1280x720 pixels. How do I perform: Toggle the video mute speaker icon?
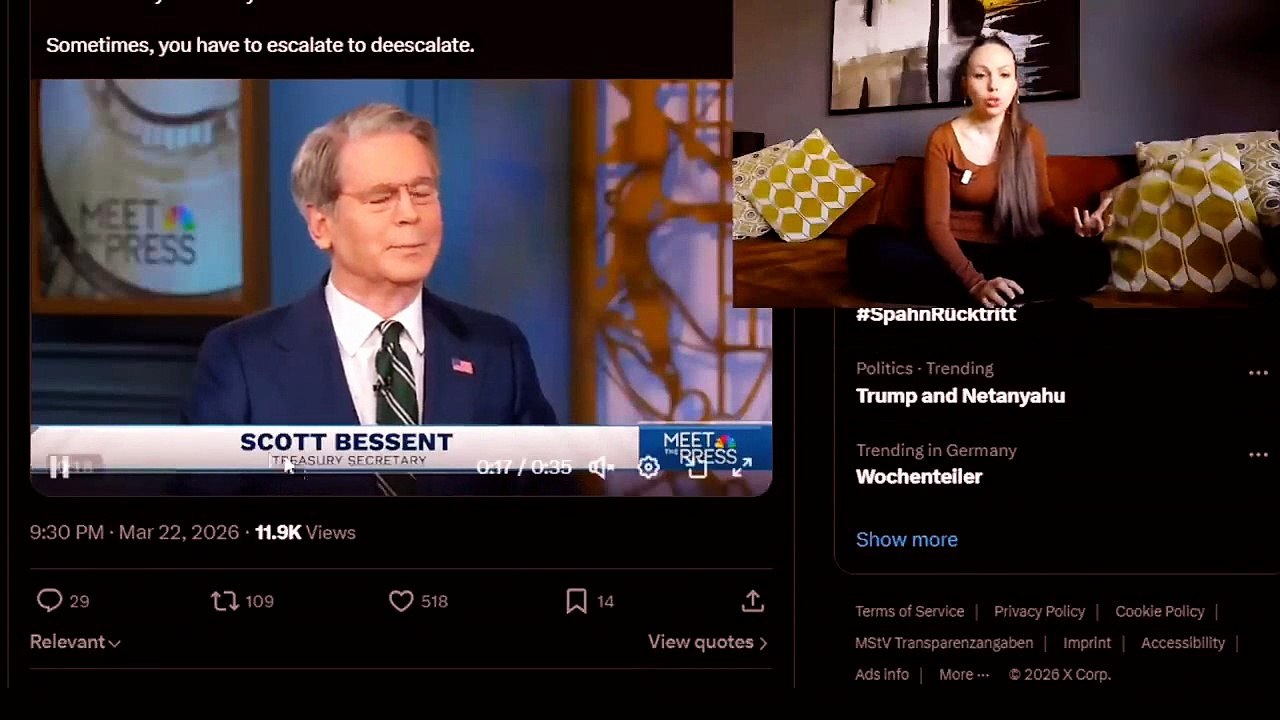(x=600, y=467)
